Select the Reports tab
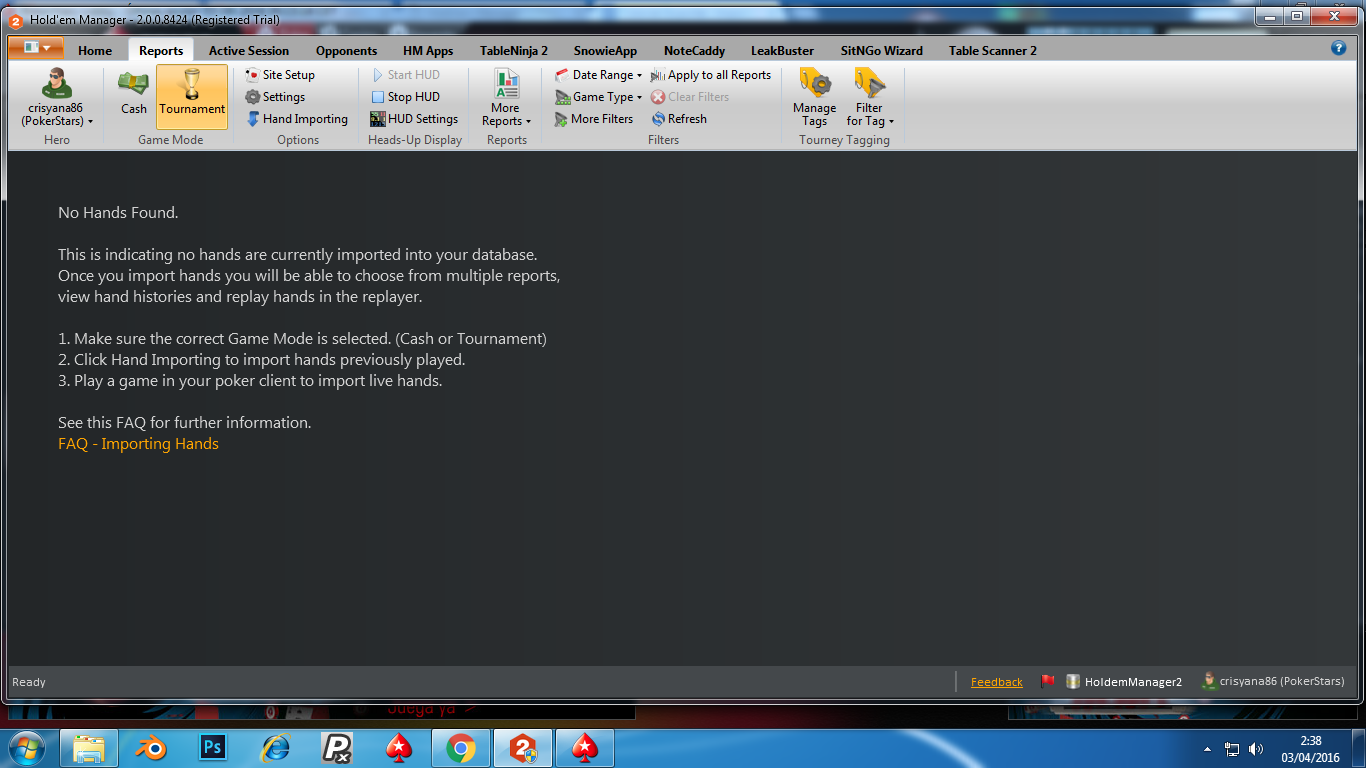This screenshot has height=768, width=1366. [161, 51]
